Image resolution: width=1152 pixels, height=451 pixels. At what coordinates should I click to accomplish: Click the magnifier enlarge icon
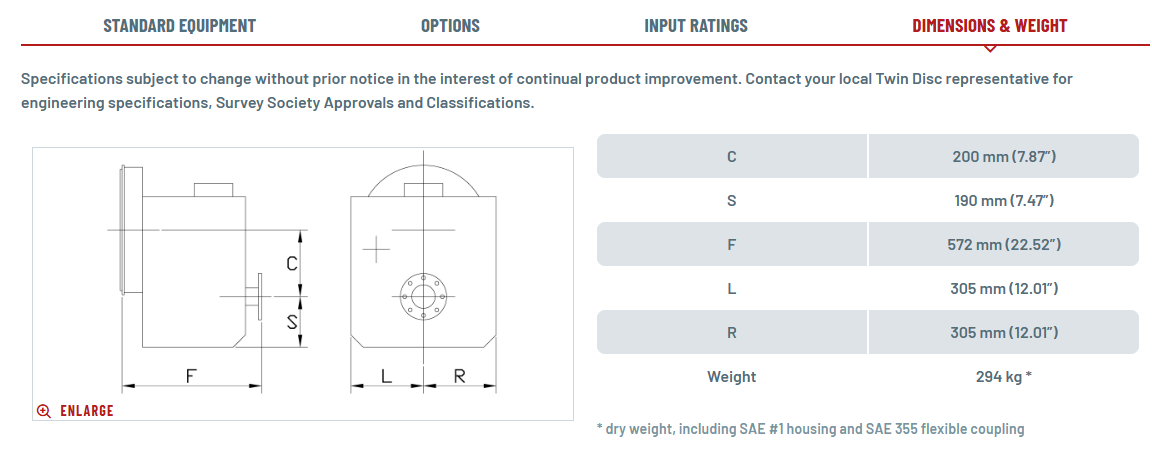pyautogui.click(x=44, y=411)
